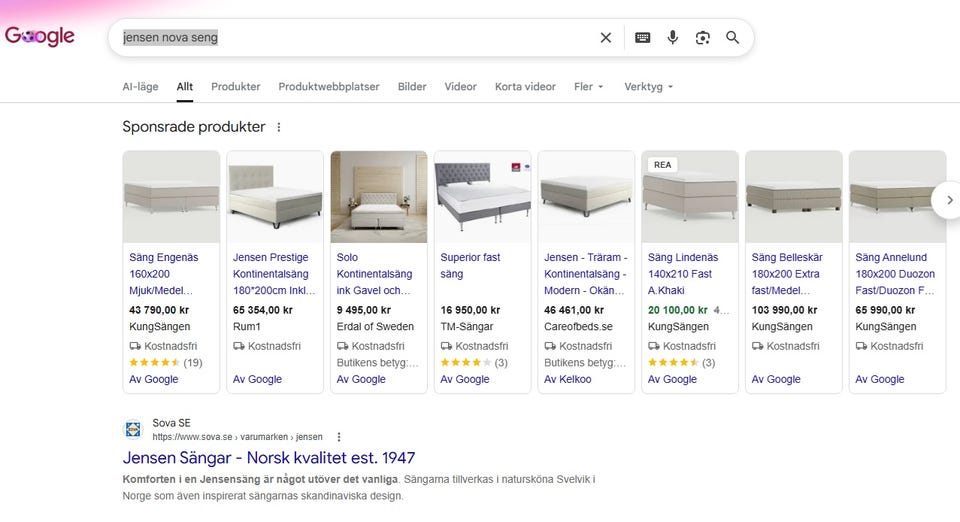
Task: Open the Produktwebbplatser tab
Action: 329,86
